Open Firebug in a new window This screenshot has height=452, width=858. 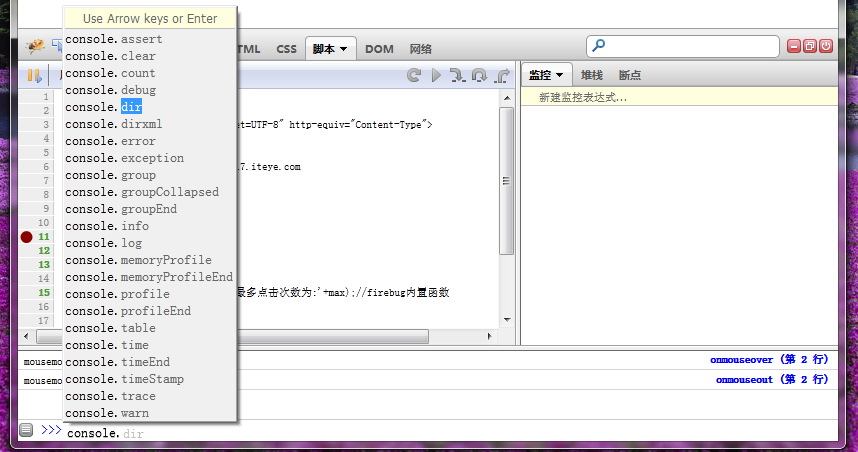[810, 46]
